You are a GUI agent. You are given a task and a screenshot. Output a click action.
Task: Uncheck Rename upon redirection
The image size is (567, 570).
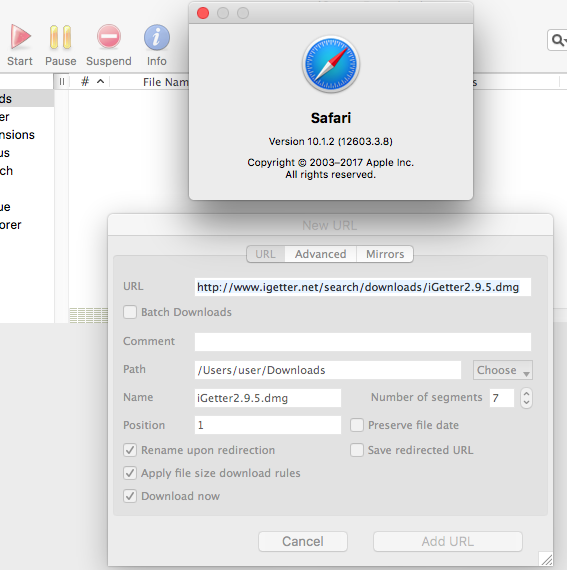pyautogui.click(x=130, y=450)
